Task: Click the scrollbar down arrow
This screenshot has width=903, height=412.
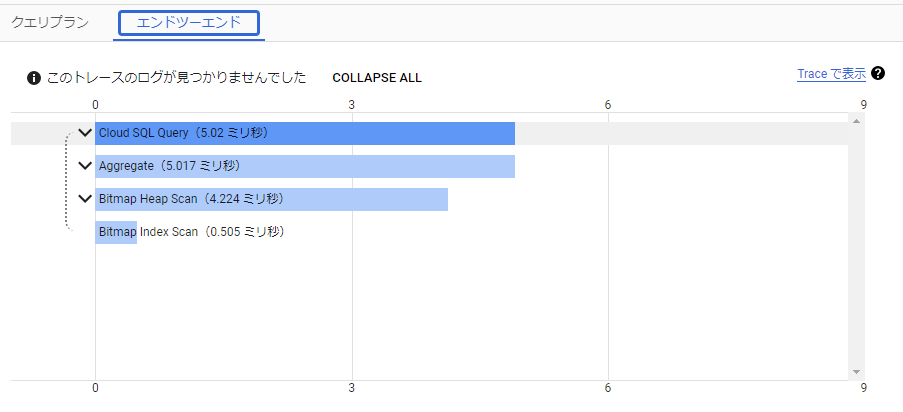Action: click(856, 372)
